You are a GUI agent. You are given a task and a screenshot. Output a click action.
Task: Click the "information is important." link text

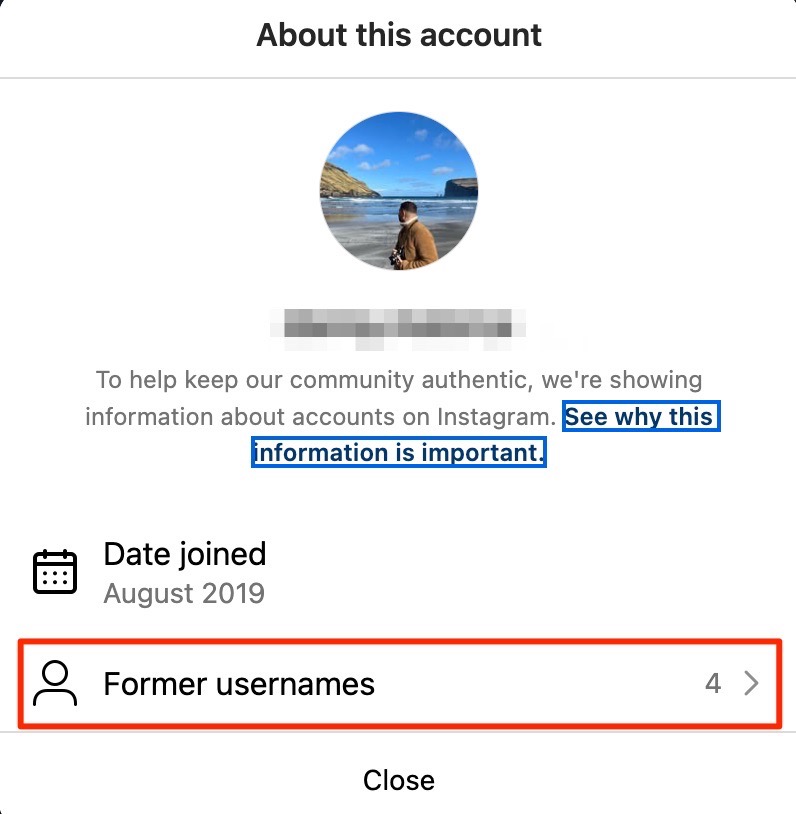coord(399,452)
